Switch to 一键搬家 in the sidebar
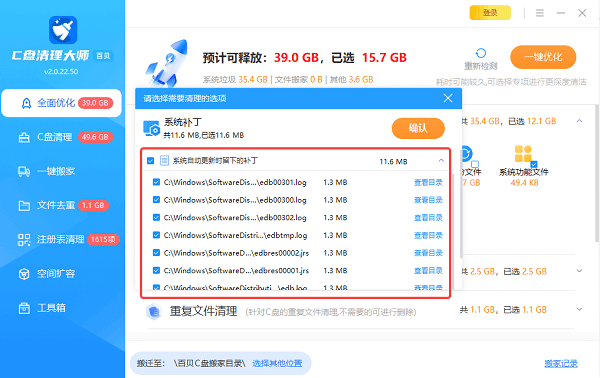Screen dimensions: 600x378 (61, 171)
